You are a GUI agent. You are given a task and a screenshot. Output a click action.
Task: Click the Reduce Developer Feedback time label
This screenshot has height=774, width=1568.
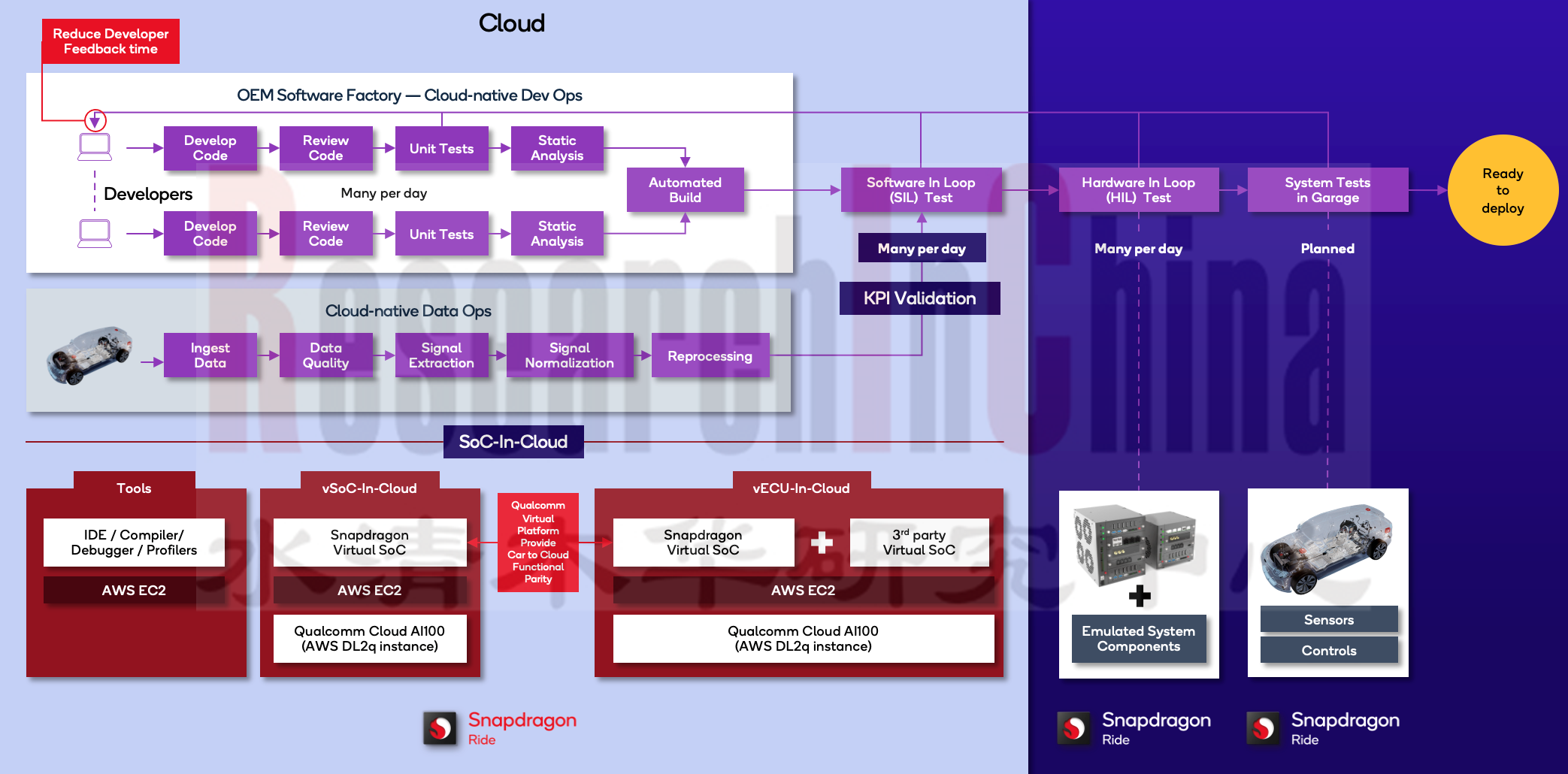click(110, 41)
